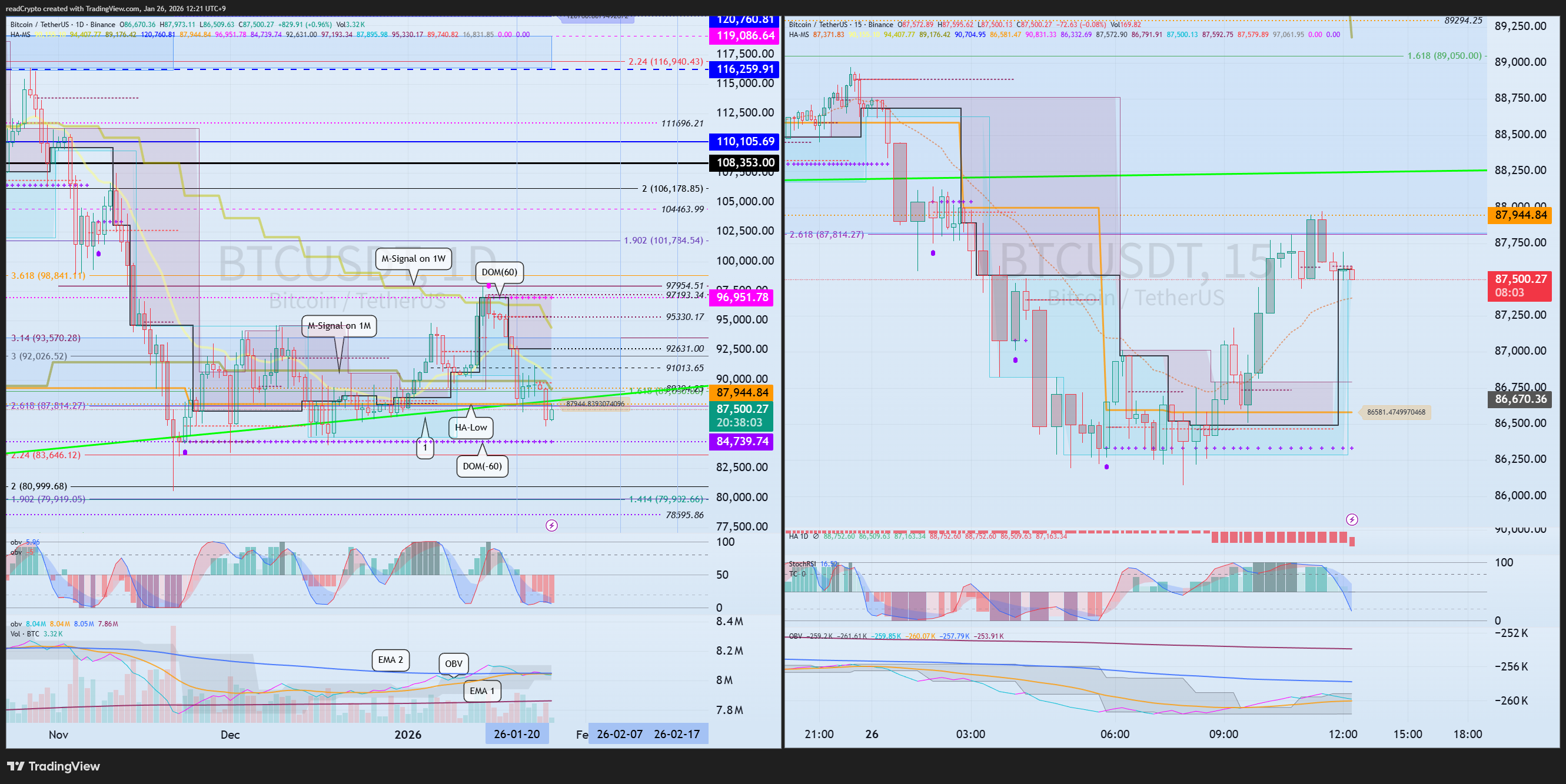1566x784 pixels.
Task: Select the 'HA-Low' callout
Action: (x=471, y=427)
